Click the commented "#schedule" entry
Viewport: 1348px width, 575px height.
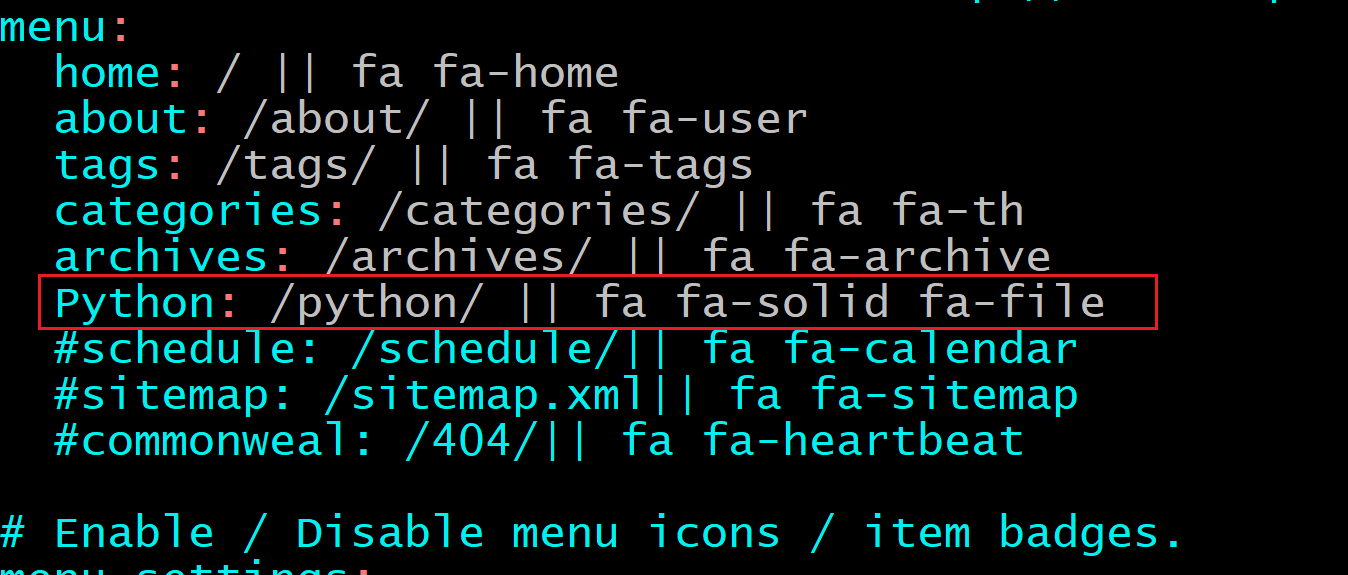pos(173,350)
